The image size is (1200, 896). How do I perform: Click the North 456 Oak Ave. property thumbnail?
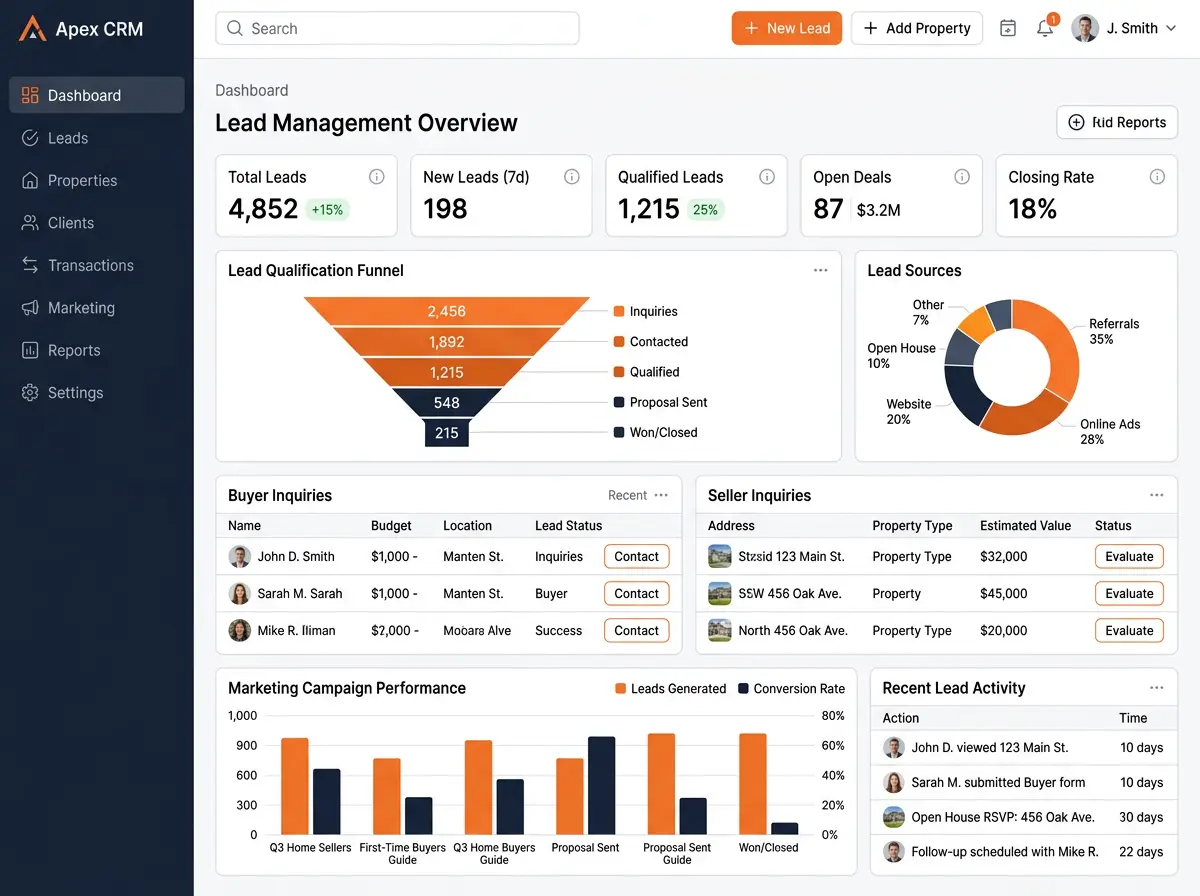click(x=720, y=631)
